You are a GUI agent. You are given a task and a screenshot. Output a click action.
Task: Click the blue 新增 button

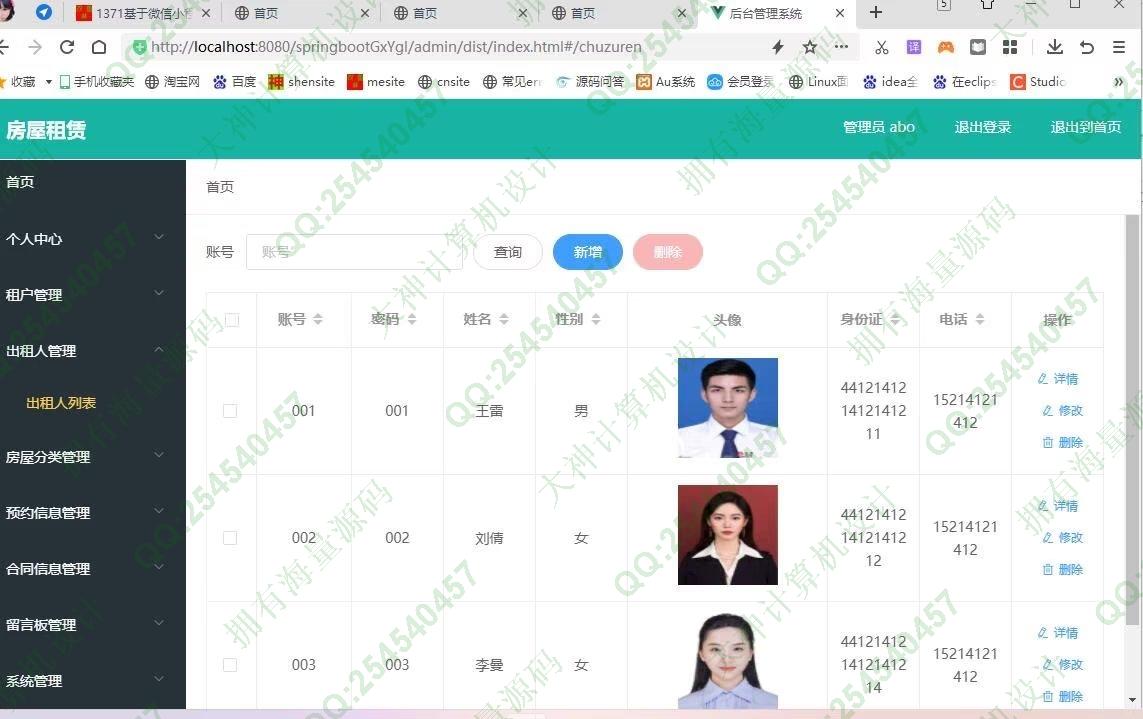(x=588, y=252)
